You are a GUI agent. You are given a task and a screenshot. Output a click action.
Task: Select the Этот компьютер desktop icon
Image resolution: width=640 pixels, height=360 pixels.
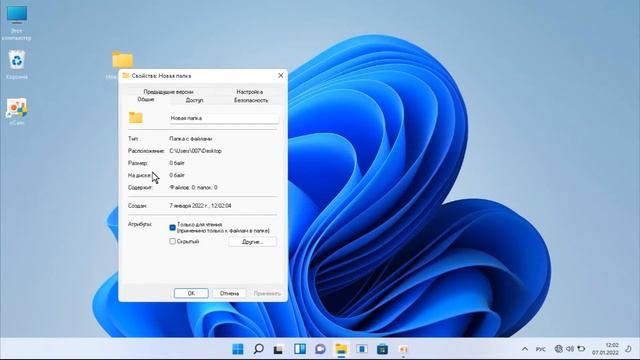point(17,23)
